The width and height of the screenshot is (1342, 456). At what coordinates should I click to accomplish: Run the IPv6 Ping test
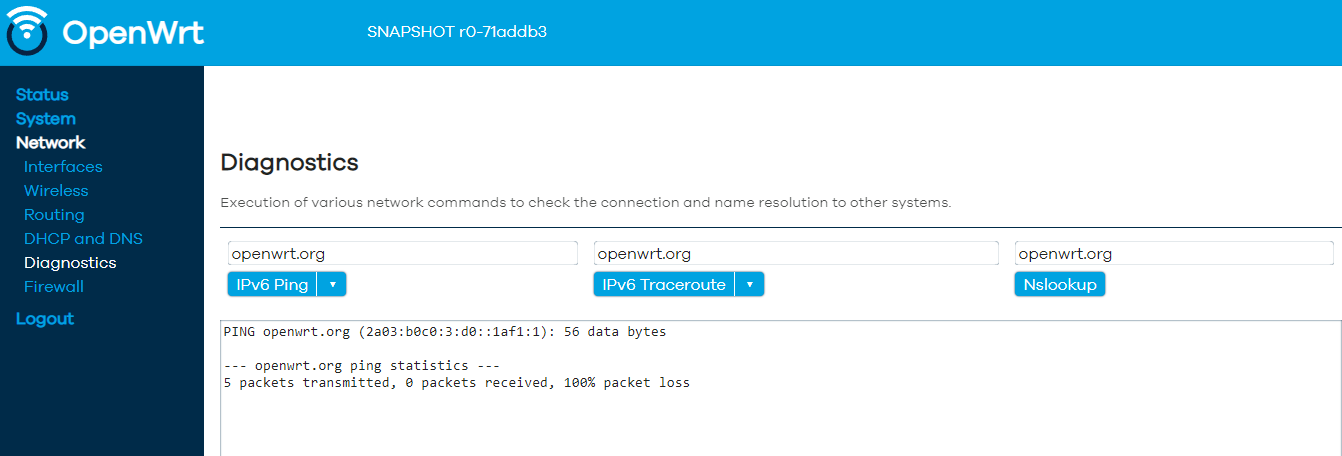272,285
